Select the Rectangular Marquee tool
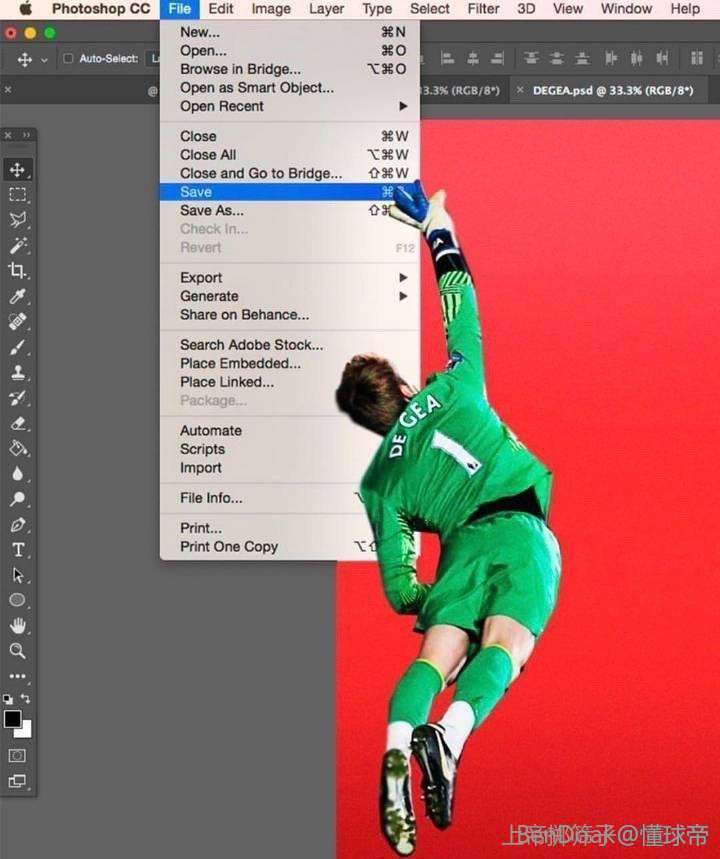 click(x=17, y=195)
